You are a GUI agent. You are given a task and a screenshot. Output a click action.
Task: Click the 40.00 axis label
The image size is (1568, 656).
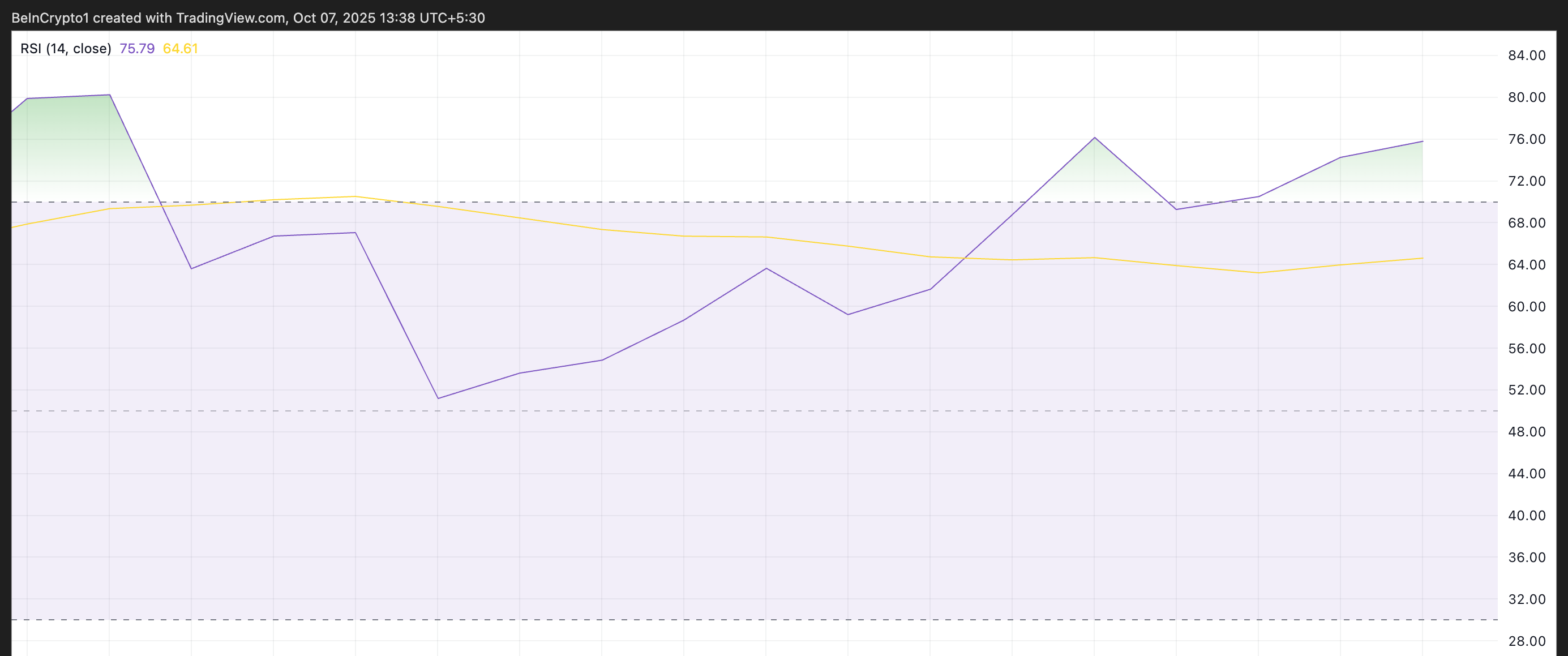click(1527, 516)
